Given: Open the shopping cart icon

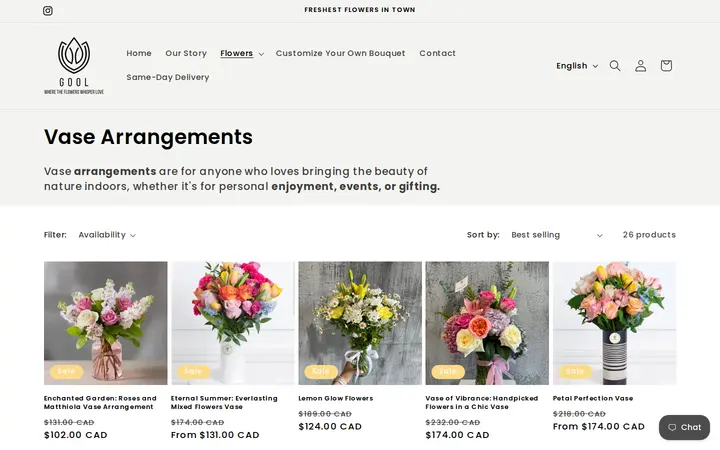Looking at the screenshot, I should pyautogui.click(x=666, y=66).
